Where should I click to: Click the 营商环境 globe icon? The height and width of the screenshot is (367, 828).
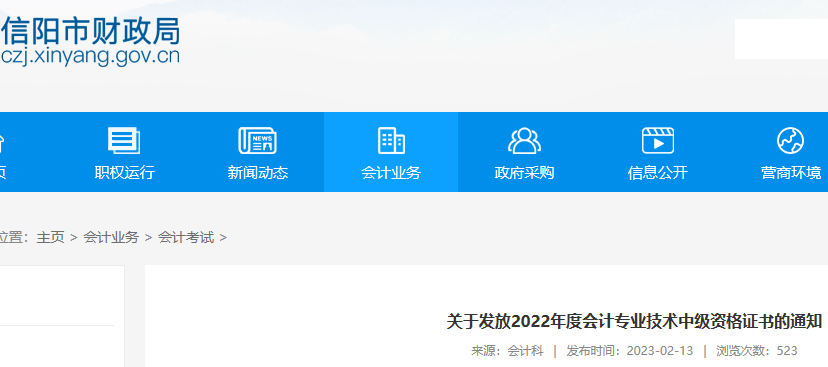791,140
